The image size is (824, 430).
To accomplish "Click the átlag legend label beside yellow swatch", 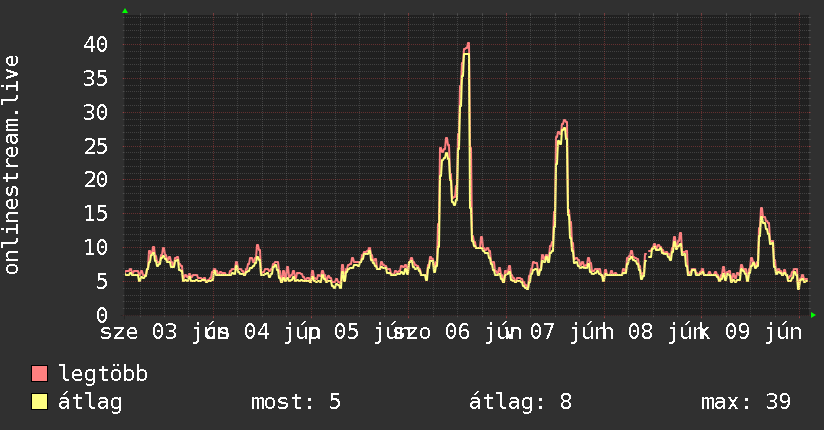I will [x=90, y=402].
